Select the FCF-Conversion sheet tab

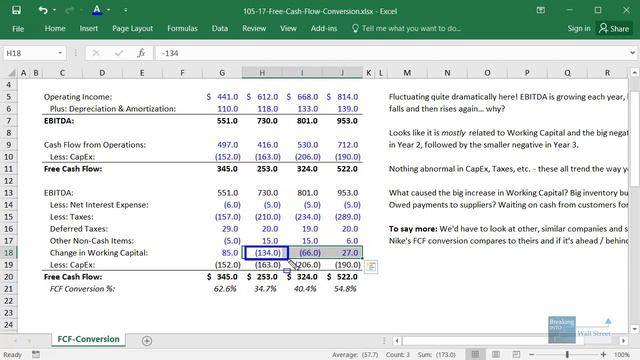tap(89, 339)
